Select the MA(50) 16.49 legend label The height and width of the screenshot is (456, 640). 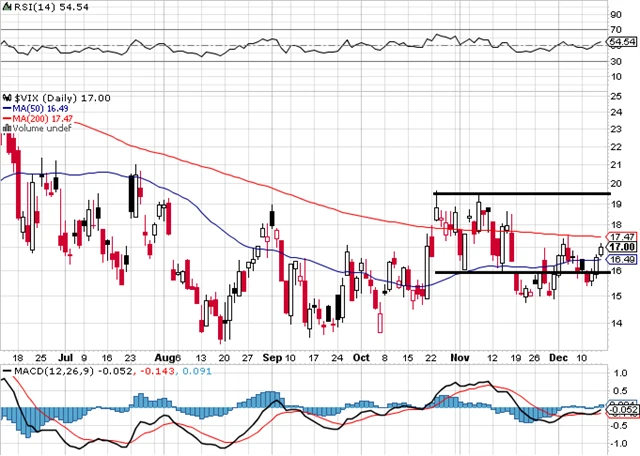[x=35, y=108]
